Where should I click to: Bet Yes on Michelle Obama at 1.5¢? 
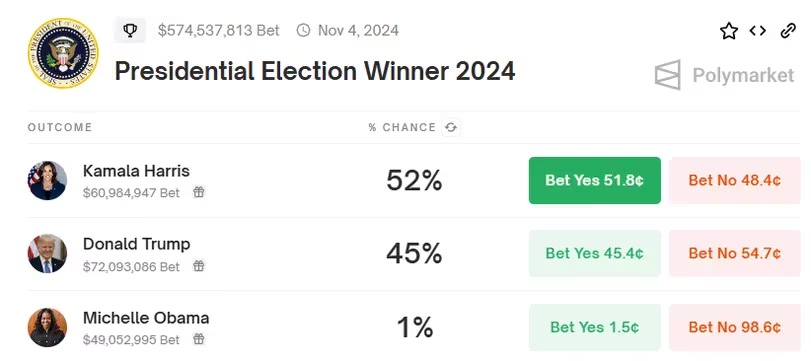click(595, 327)
